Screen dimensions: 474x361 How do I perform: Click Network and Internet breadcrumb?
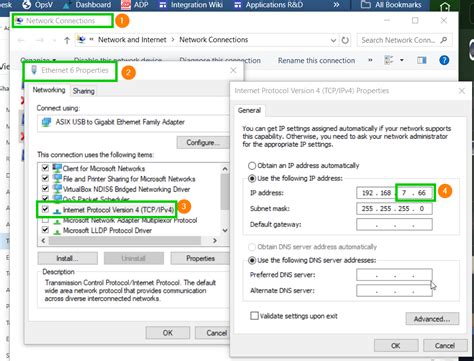coord(132,40)
